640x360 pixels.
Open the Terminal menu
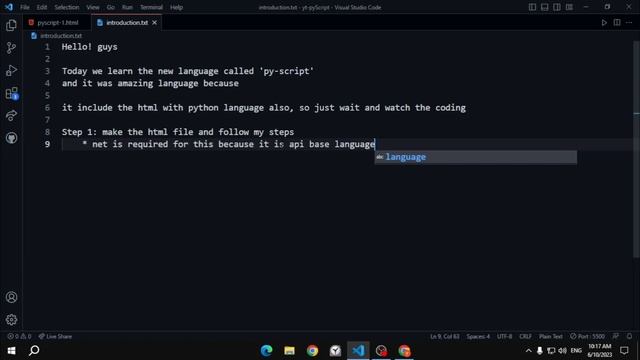pyautogui.click(x=151, y=7)
